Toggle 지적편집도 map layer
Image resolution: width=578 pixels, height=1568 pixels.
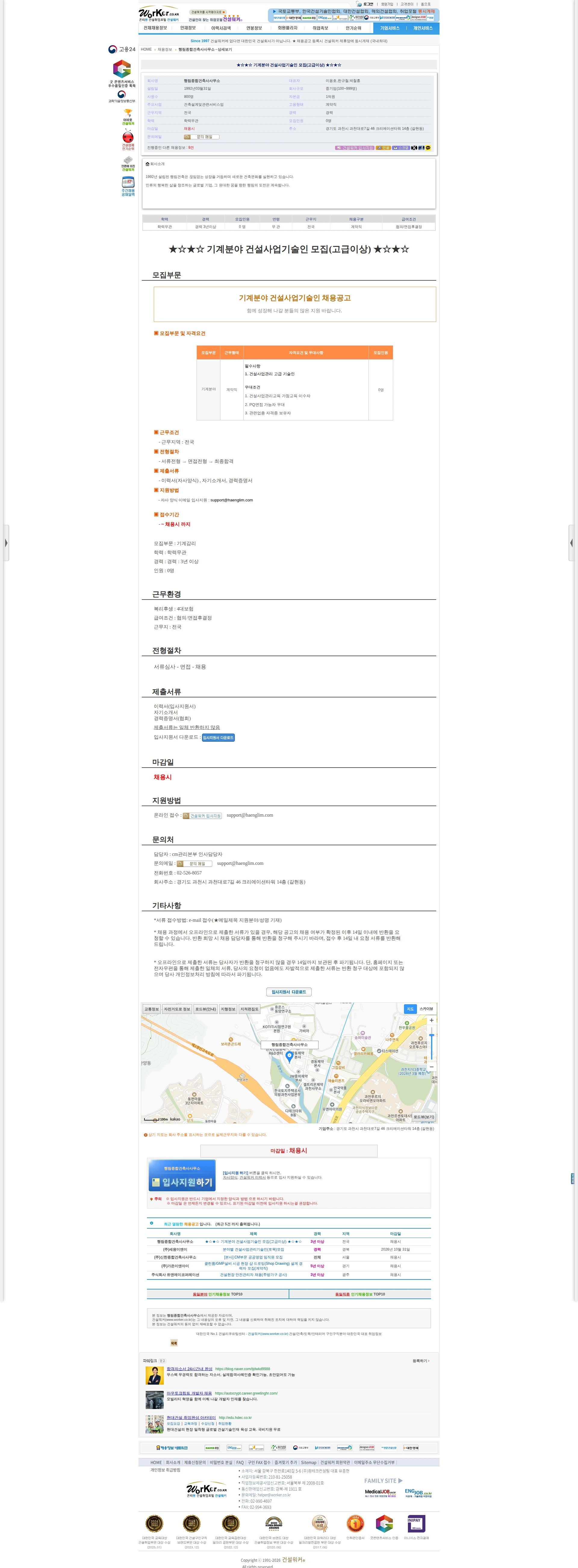tap(250, 1009)
